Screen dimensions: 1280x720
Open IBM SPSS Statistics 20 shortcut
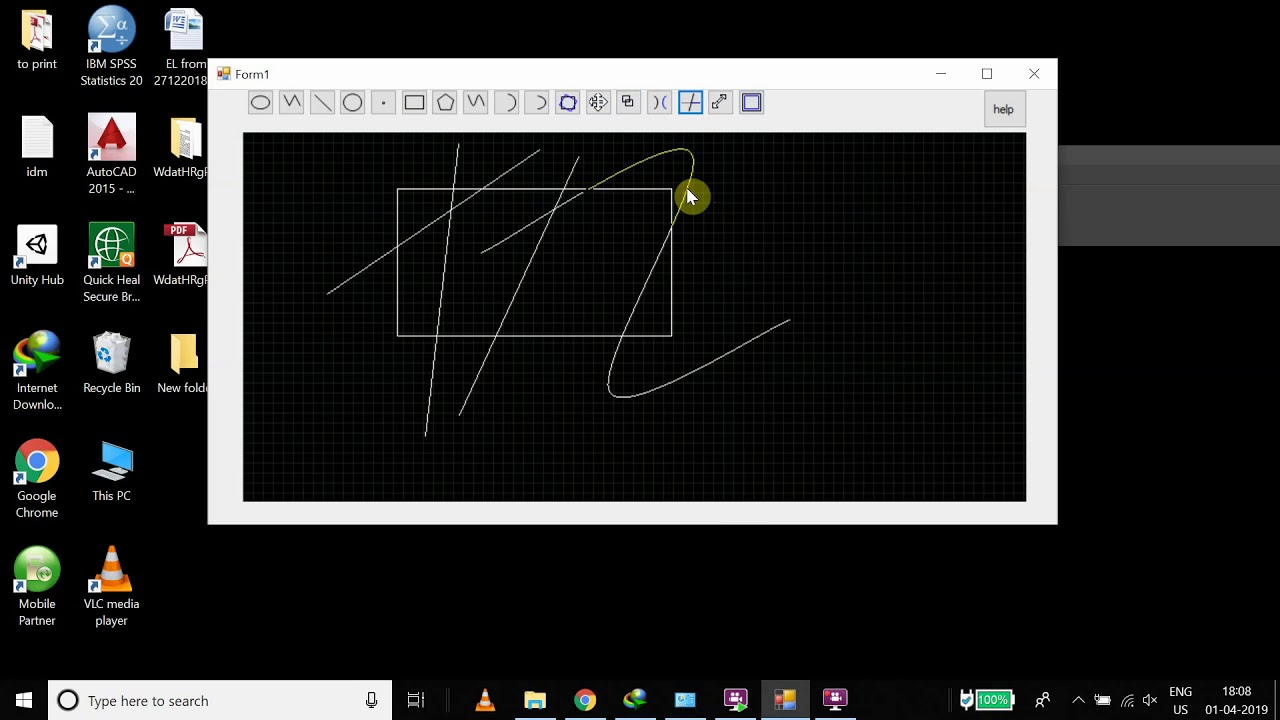pos(111,47)
